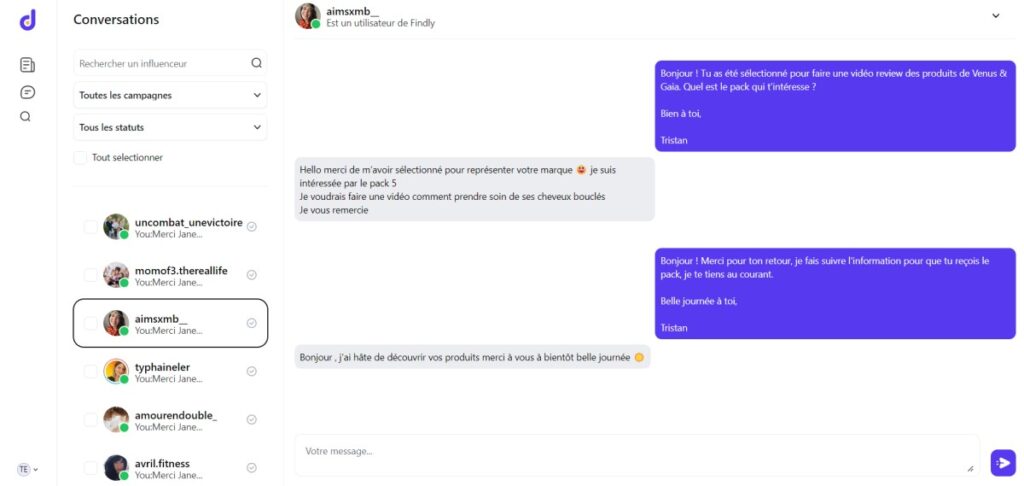Click the sidebar search icon
The image size is (1024, 486).
pos(26,116)
